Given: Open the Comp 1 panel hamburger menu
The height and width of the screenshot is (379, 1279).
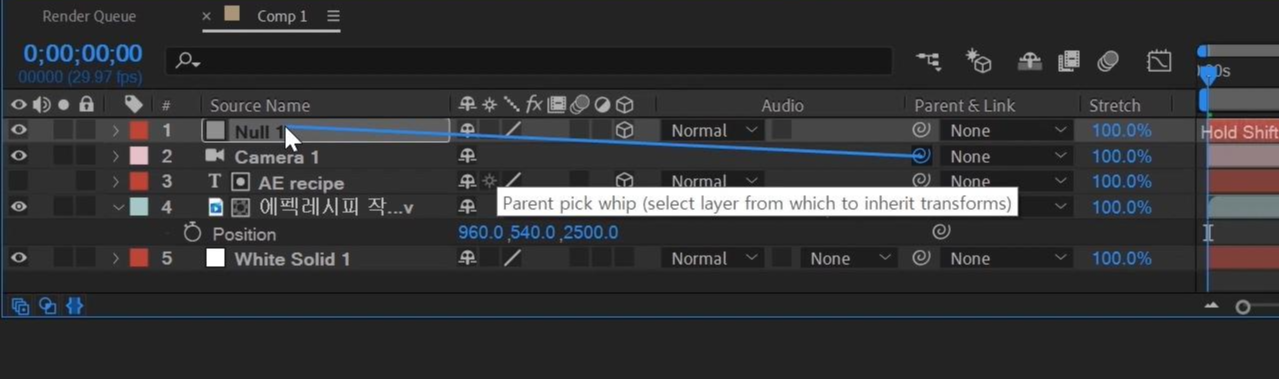Looking at the screenshot, I should point(333,16).
